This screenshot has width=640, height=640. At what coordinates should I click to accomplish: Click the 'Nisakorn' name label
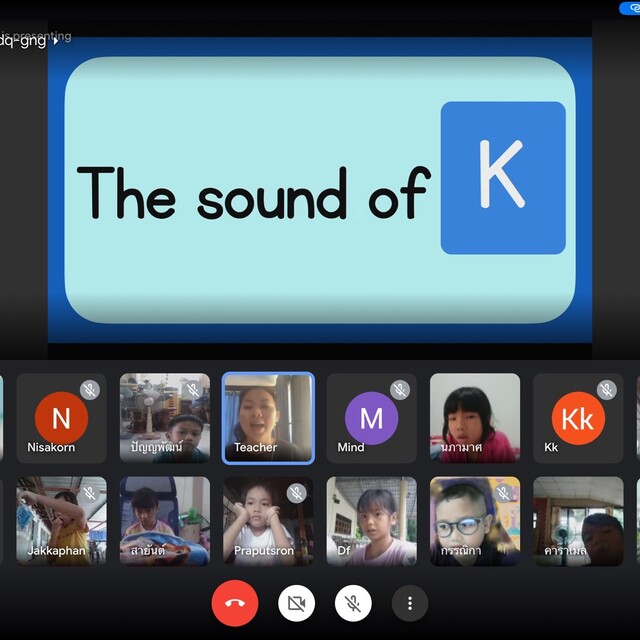[x=51, y=447]
